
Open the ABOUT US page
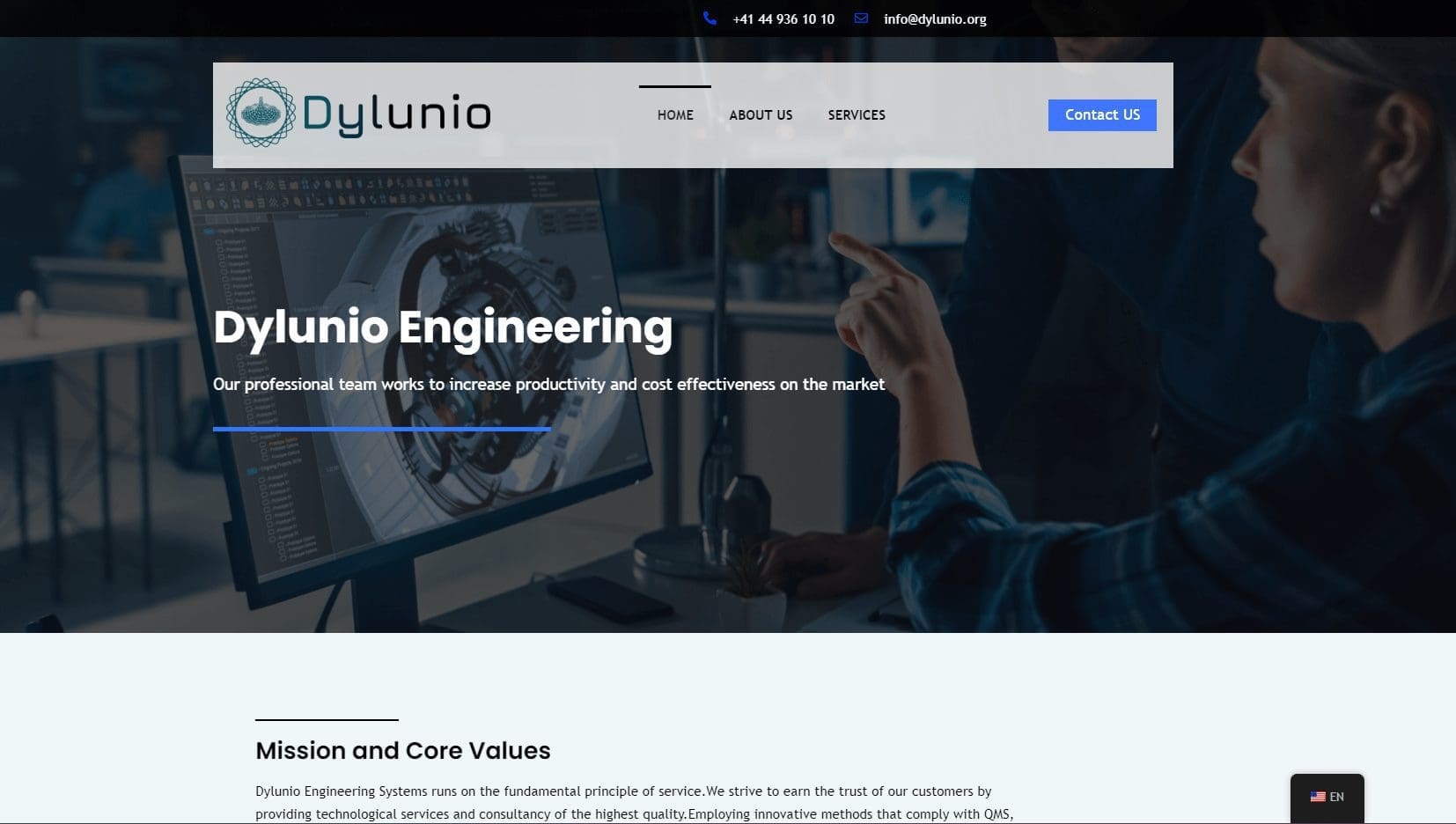[761, 115]
